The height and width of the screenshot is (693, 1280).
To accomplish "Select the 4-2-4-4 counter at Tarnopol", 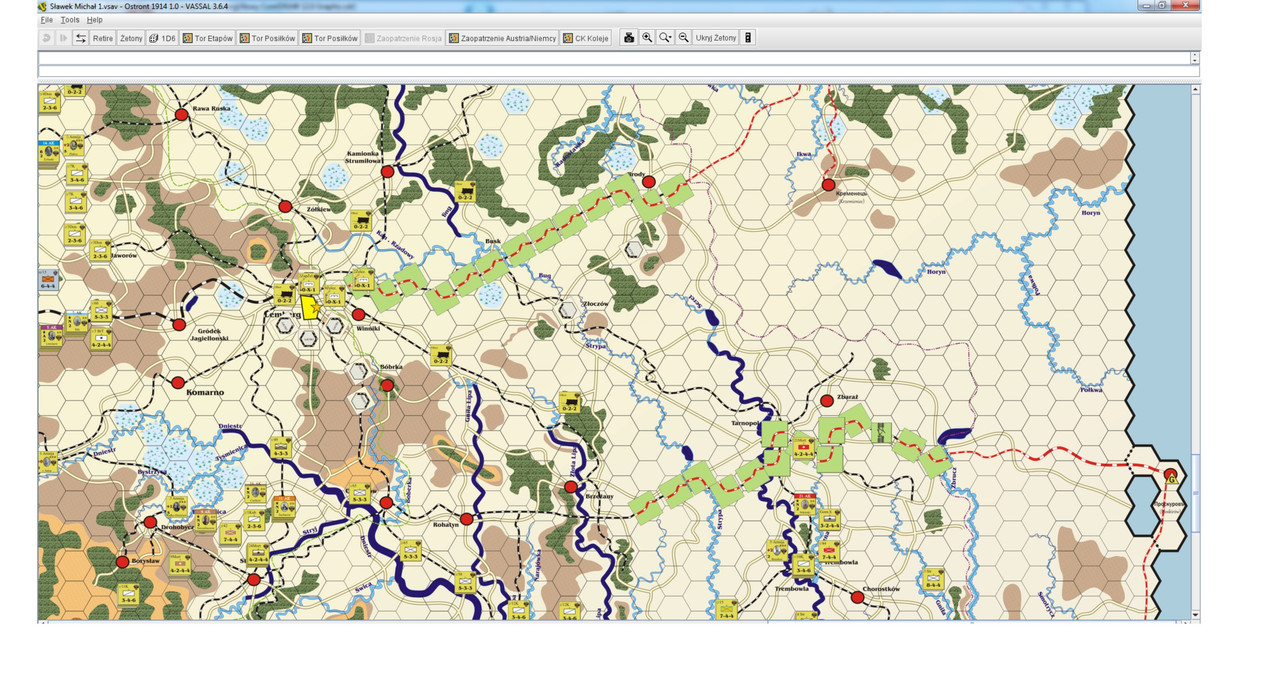I will 802,449.
